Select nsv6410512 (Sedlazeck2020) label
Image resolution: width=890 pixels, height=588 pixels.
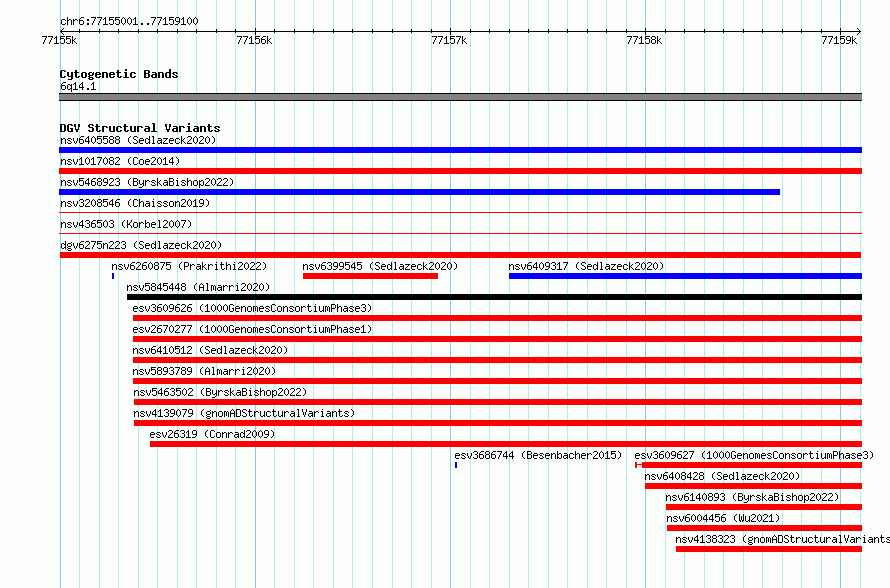pos(210,350)
